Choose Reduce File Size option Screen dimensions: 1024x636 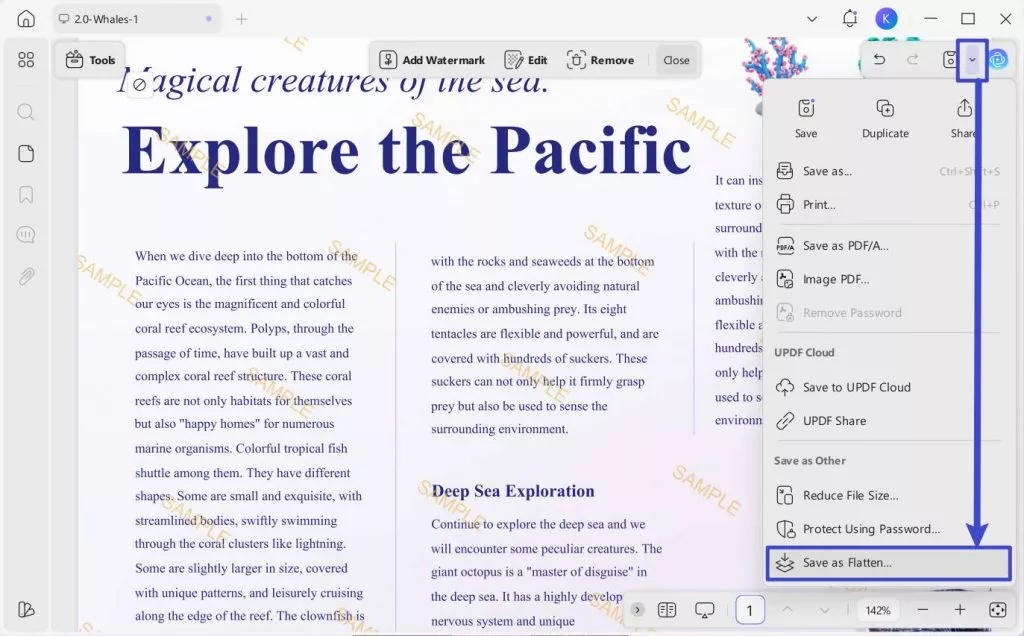pyautogui.click(x=850, y=495)
